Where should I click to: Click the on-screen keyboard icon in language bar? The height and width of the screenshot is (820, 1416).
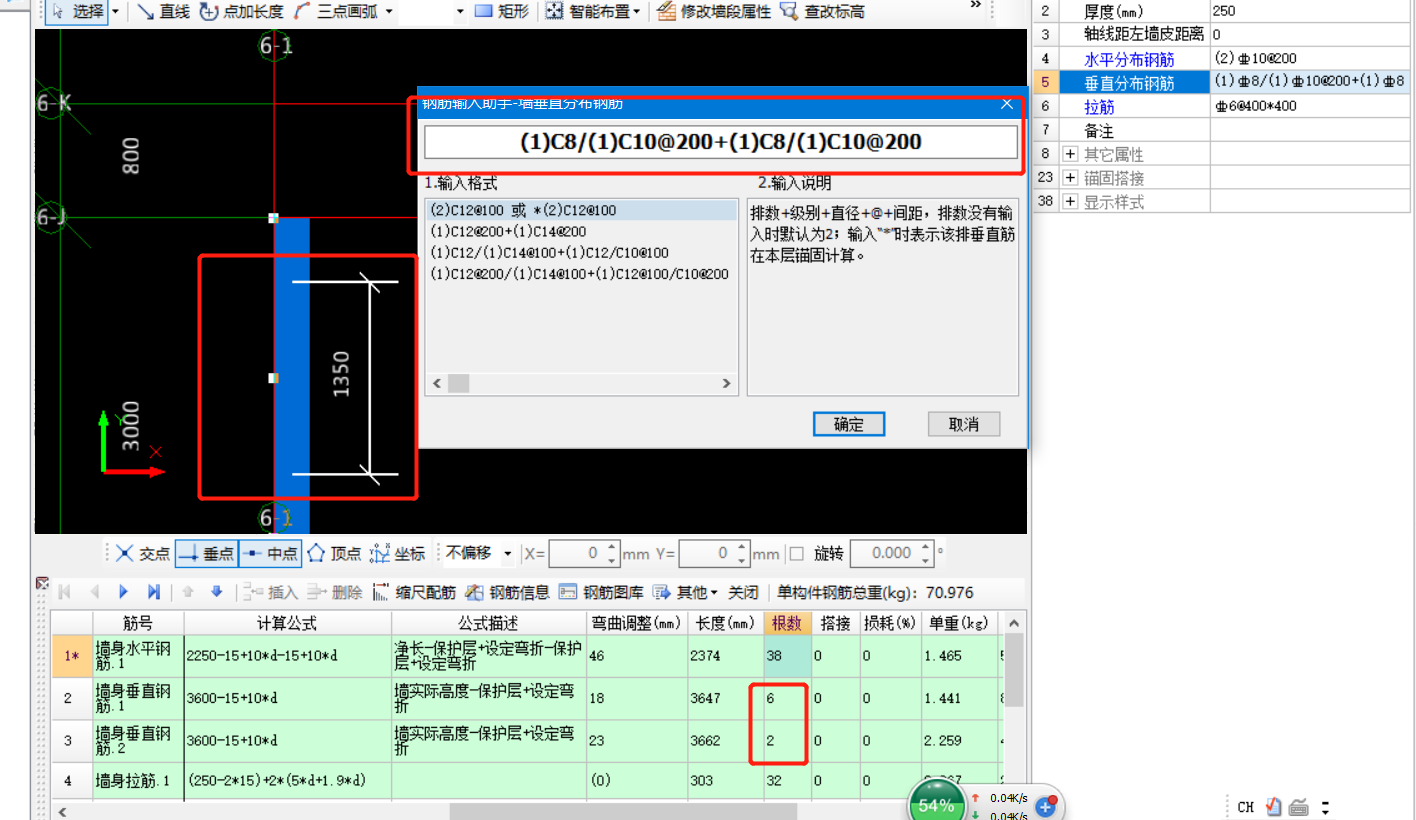point(1299,807)
